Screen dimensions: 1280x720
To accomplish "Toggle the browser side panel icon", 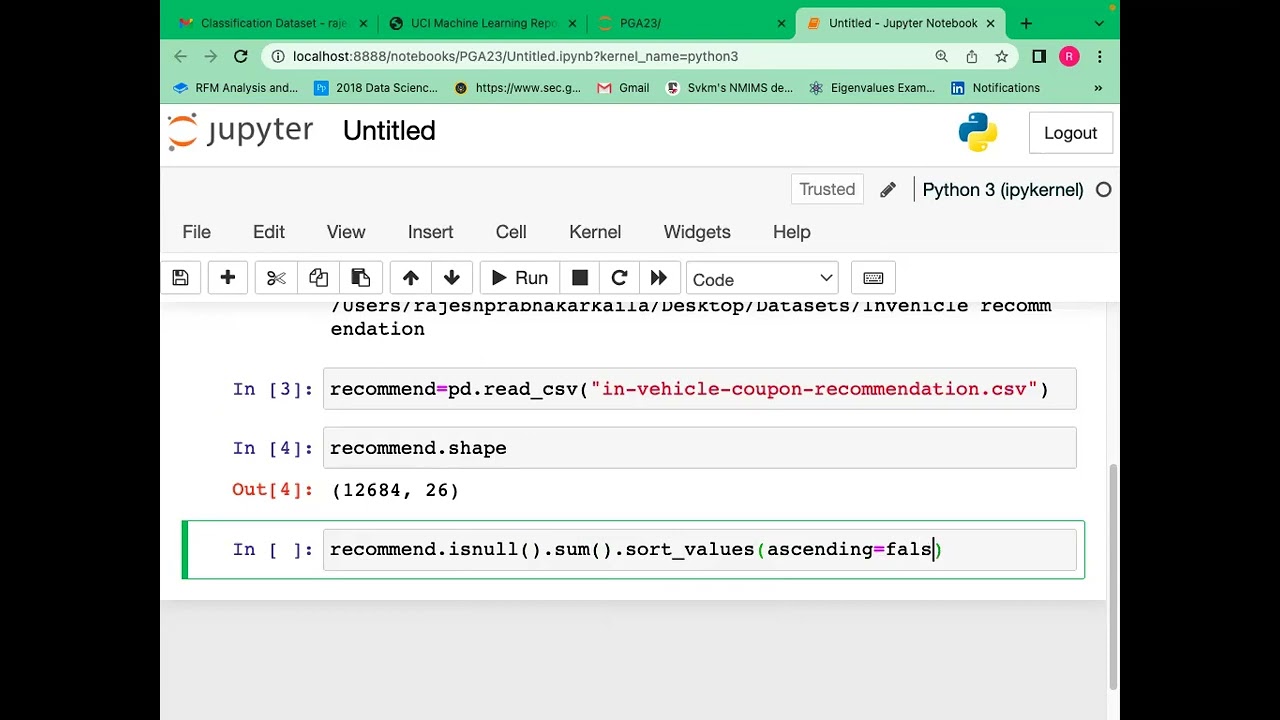I will [x=1039, y=57].
